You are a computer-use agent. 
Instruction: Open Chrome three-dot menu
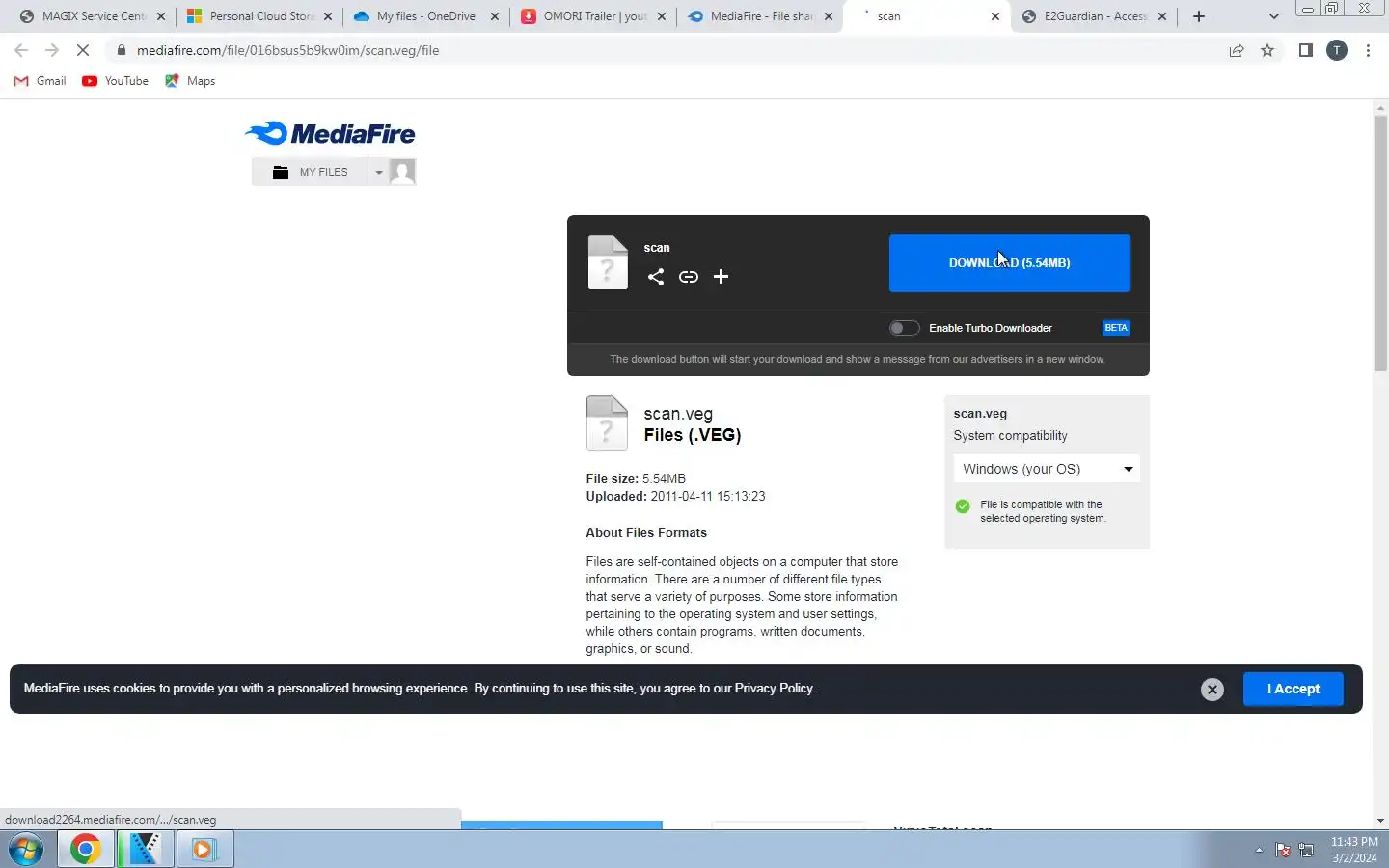pyautogui.click(x=1368, y=50)
